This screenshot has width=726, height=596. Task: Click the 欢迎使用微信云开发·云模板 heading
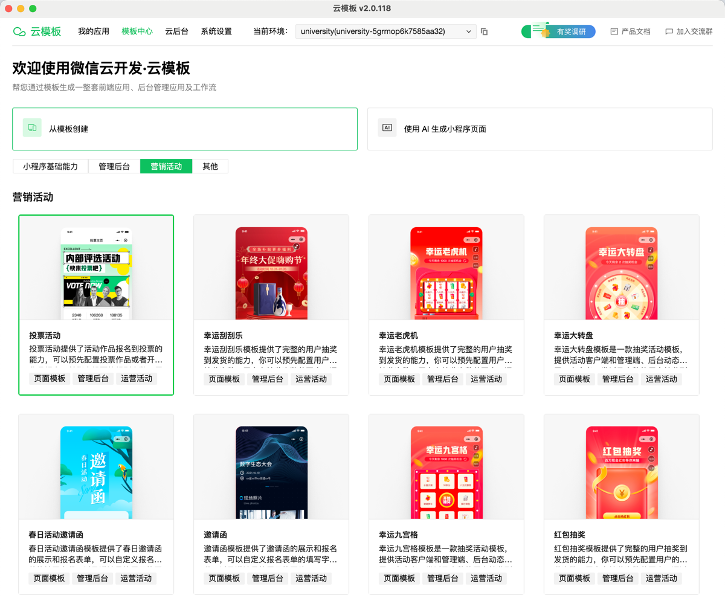tap(101, 68)
